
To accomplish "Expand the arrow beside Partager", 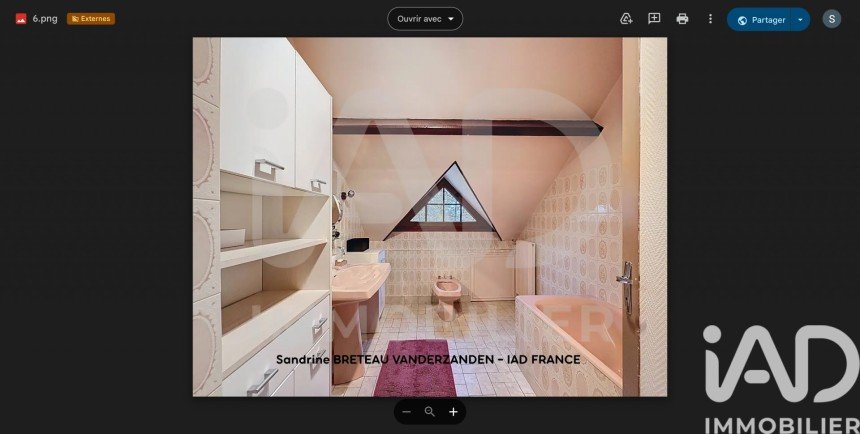I will [800, 20].
